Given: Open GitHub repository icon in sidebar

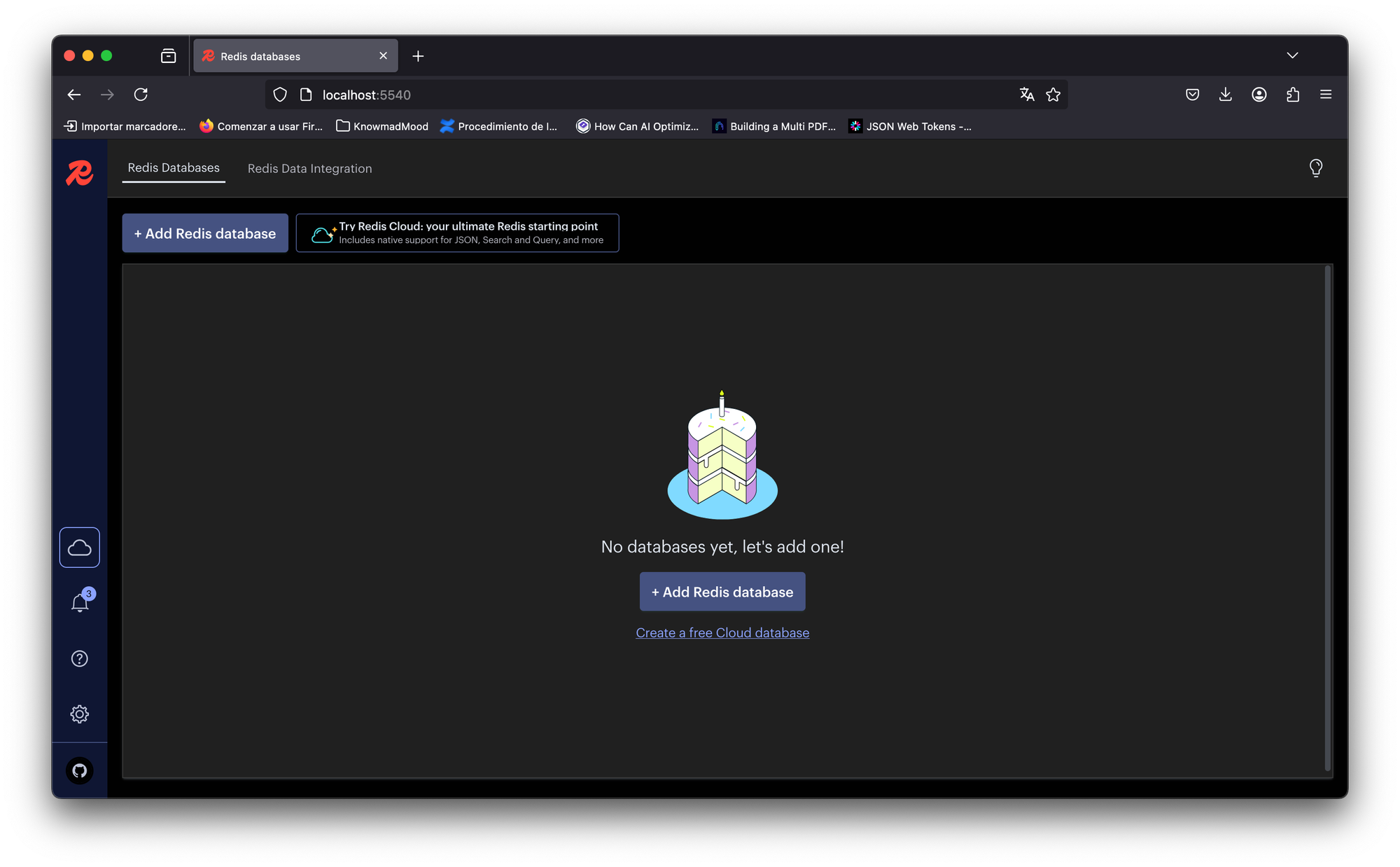Looking at the screenshot, I should [79, 770].
